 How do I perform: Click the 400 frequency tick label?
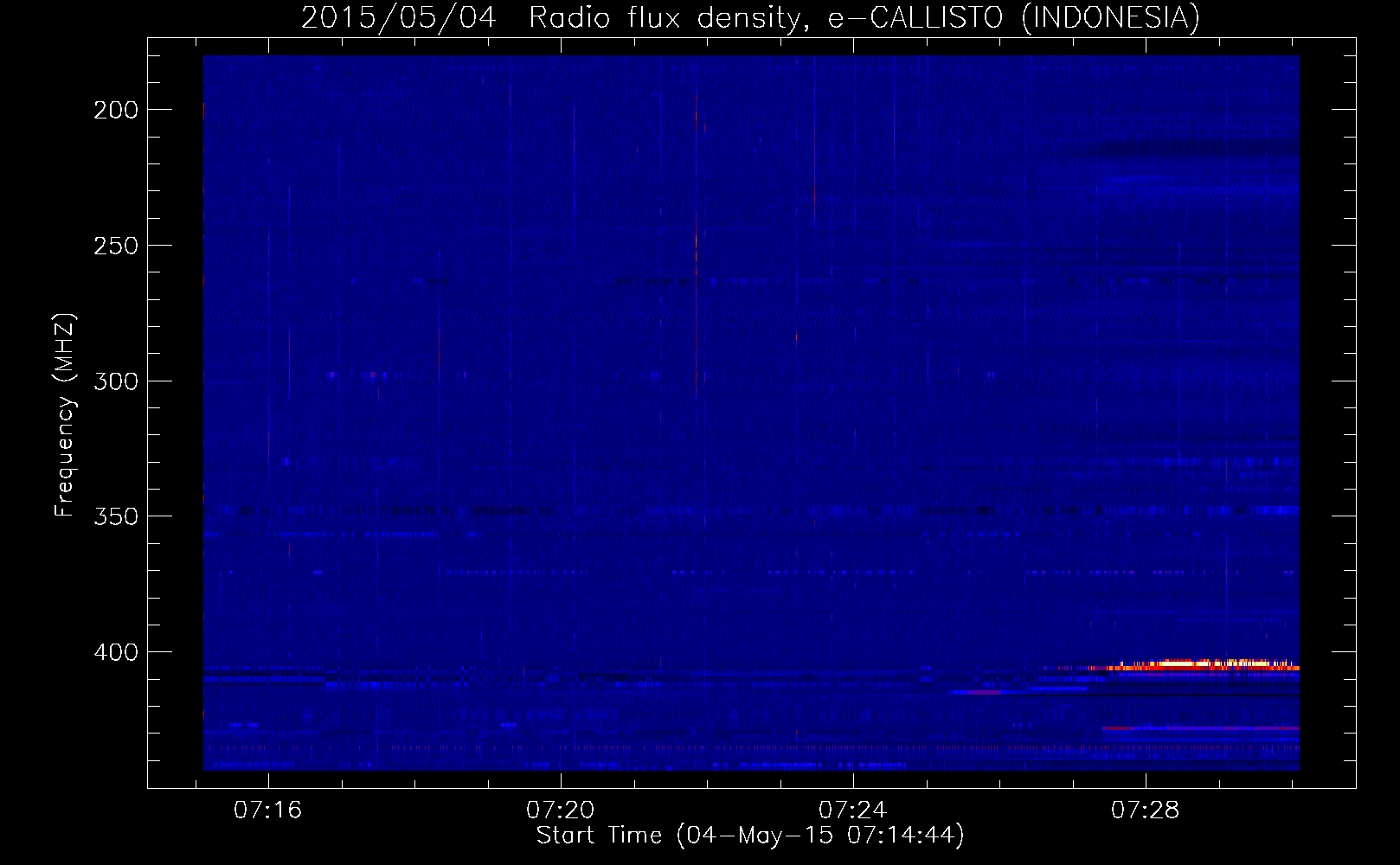point(116,652)
